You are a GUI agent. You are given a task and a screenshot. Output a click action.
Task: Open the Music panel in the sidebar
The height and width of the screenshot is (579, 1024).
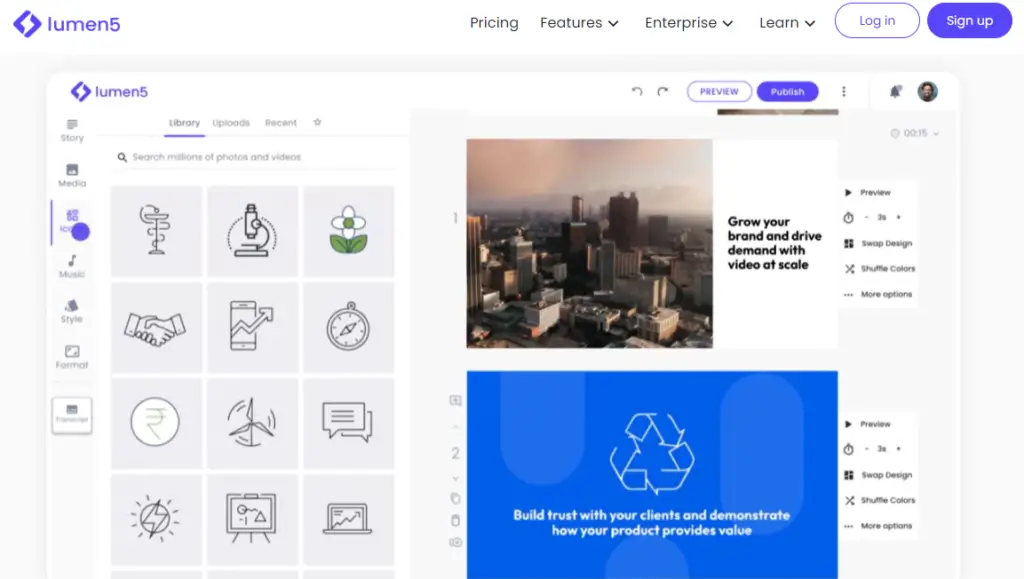click(72, 266)
